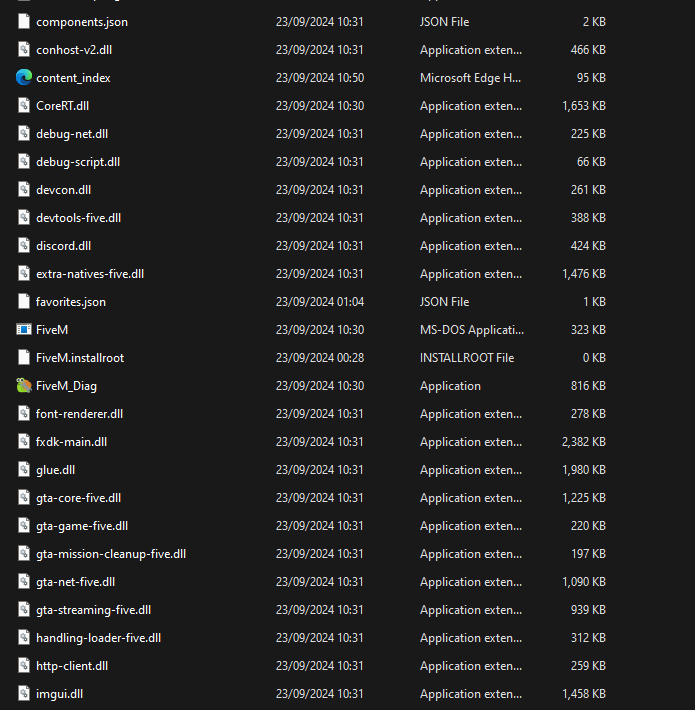Screen dimensions: 695x710
Task: Click the Edge icon beside content_index
Action: click(24, 77)
